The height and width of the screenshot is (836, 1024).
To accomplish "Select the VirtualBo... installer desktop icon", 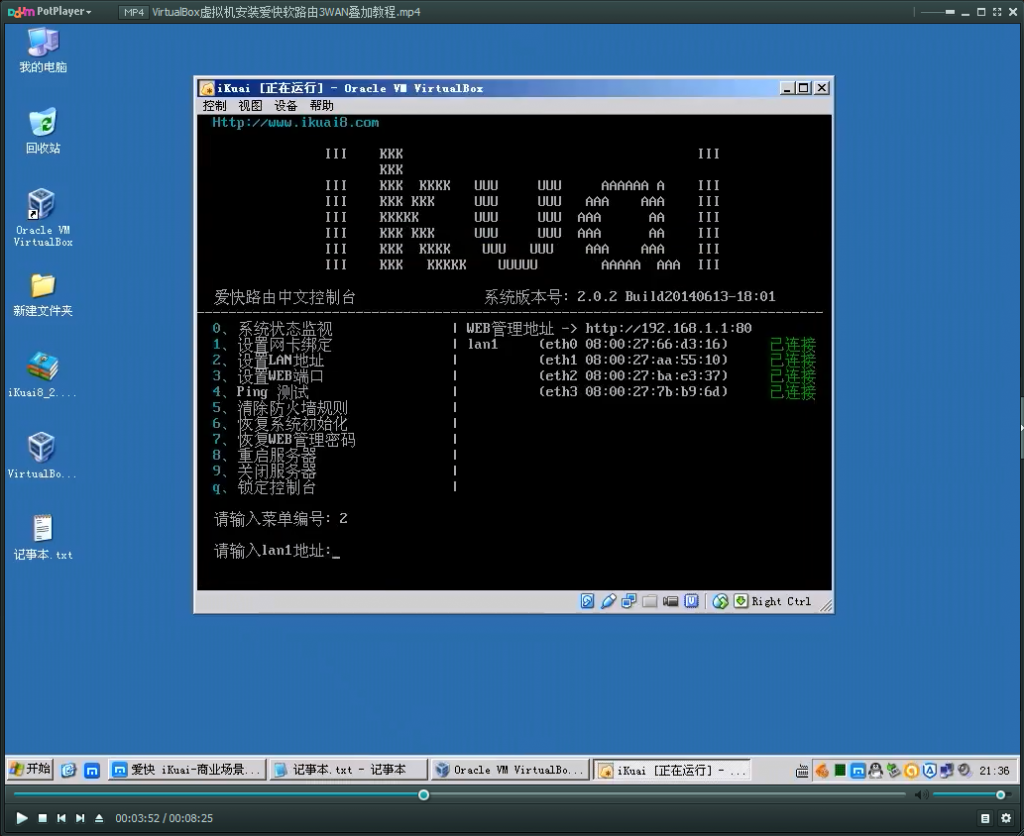I will (x=42, y=456).
